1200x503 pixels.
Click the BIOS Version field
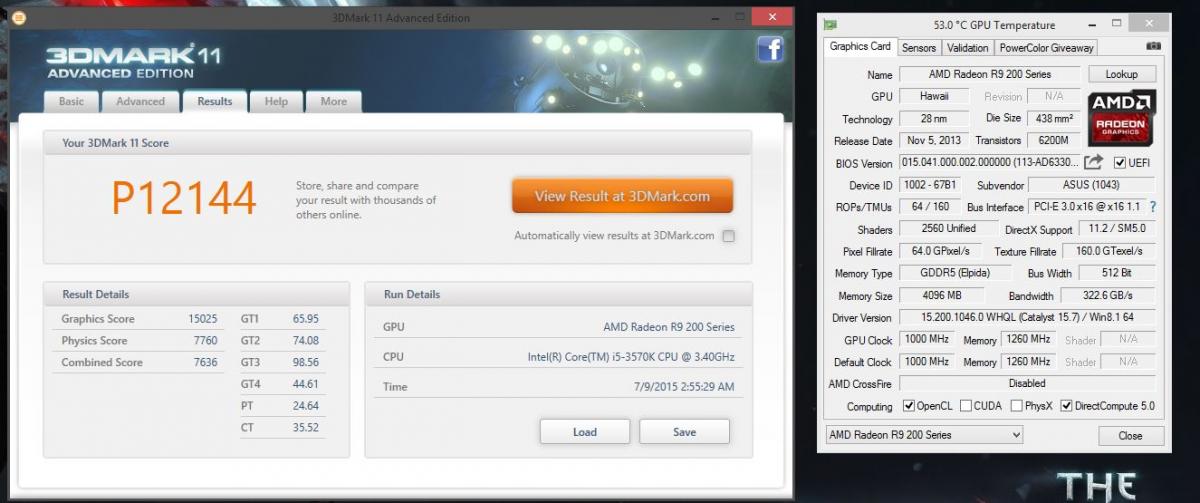click(x=990, y=163)
